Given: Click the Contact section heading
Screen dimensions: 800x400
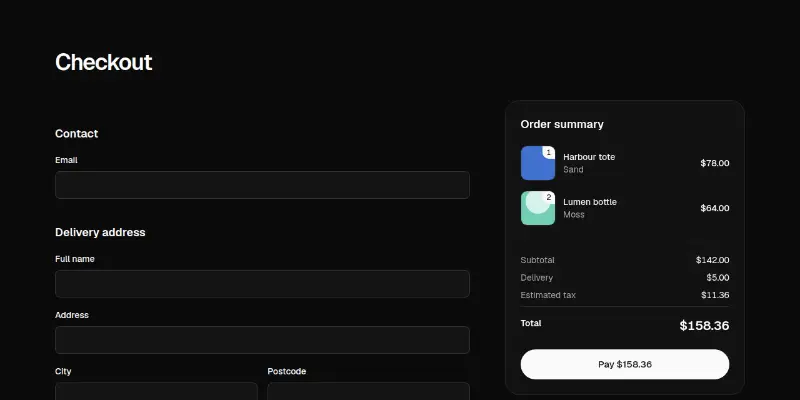Looking at the screenshot, I should coord(77,134).
